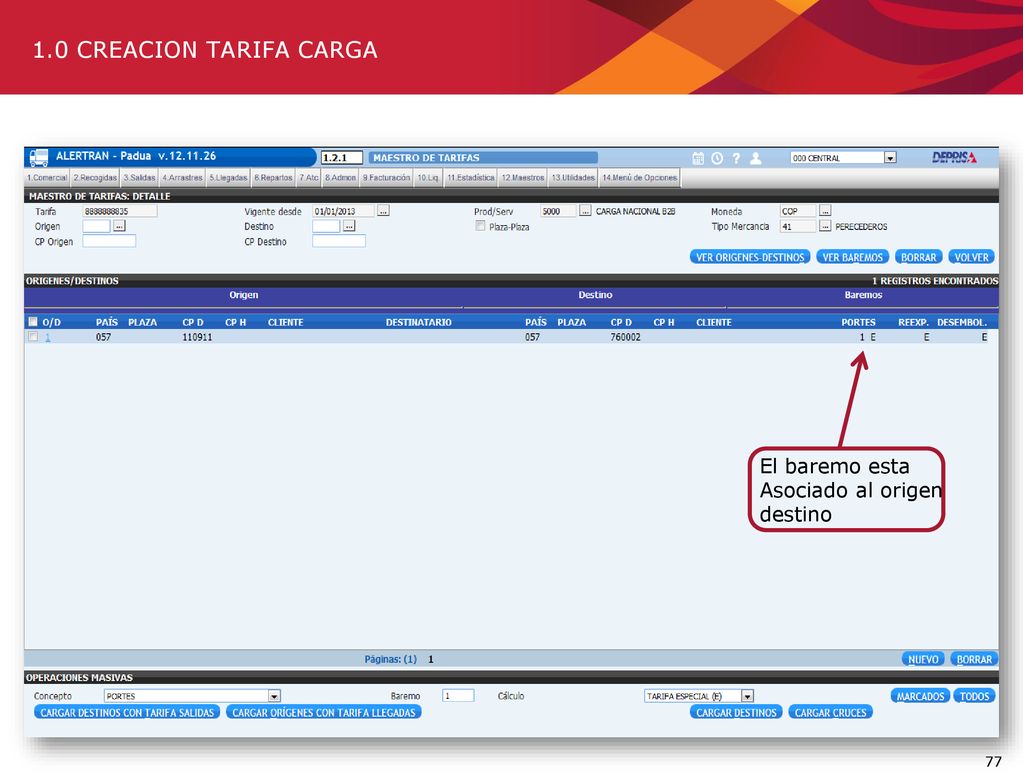Focus the CP Destino input field
1023x783 pixels.
coord(339,241)
